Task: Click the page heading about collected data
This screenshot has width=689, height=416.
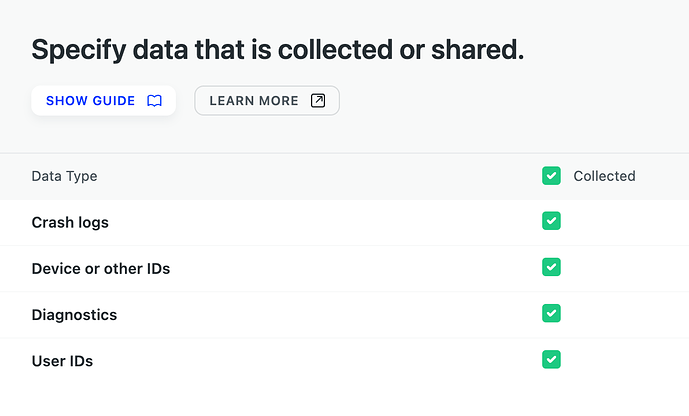Action: coord(278,49)
